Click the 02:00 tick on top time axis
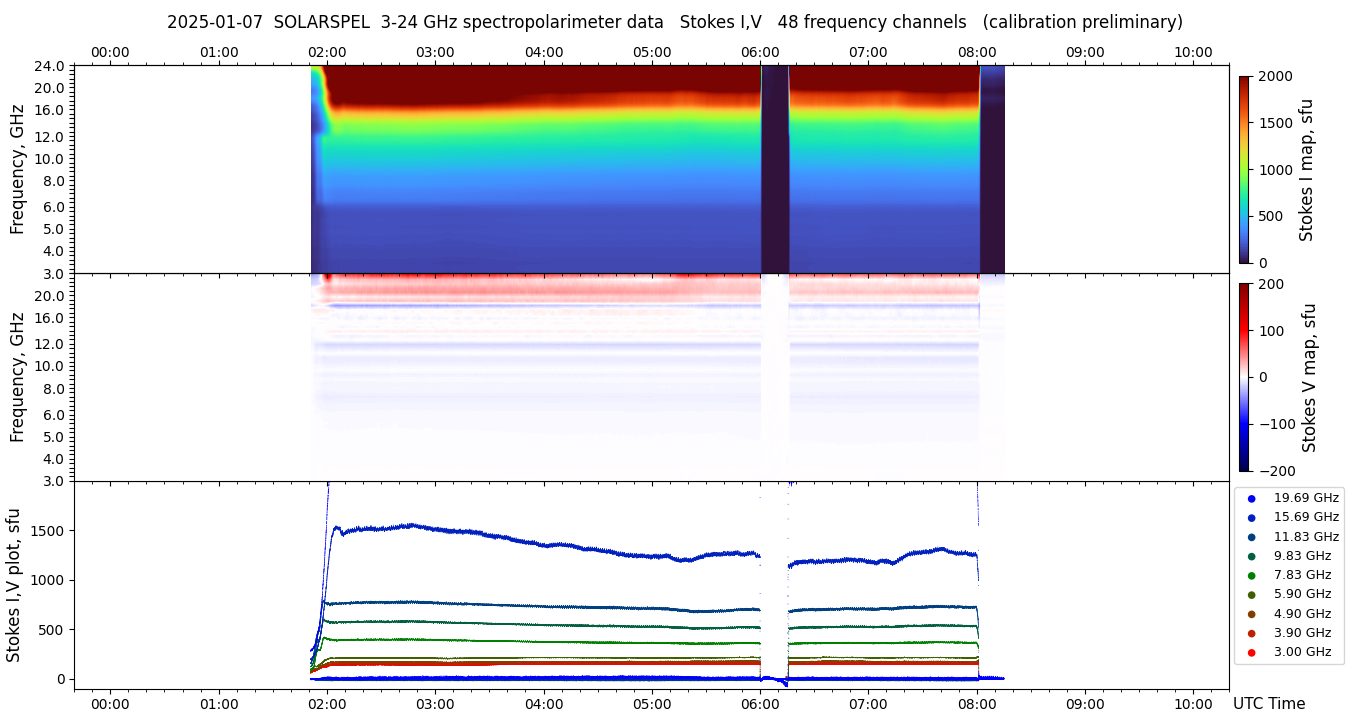 tap(327, 52)
